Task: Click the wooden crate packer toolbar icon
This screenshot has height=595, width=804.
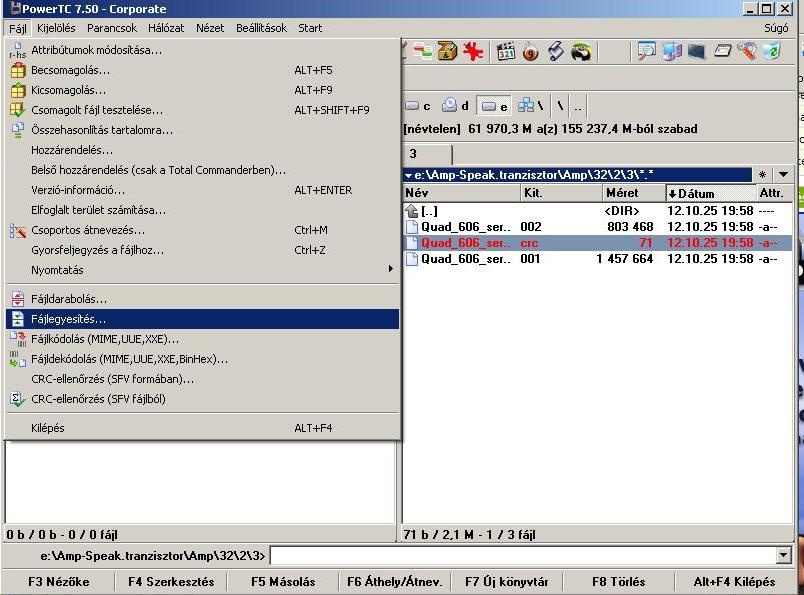Action: pyautogui.click(x=447, y=51)
